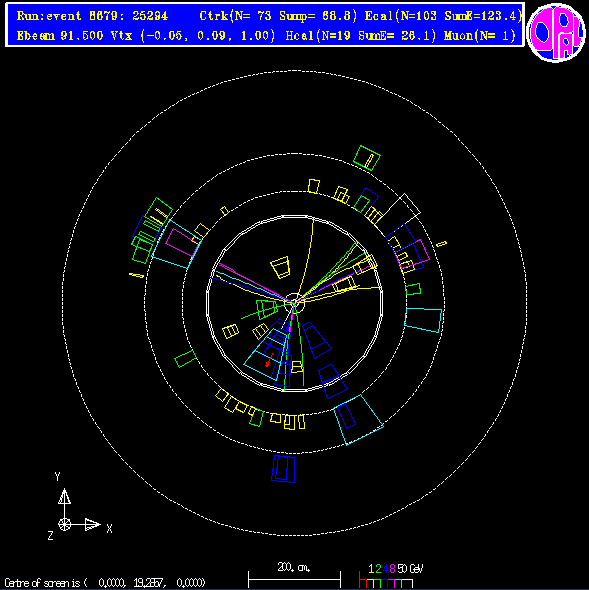
Task: Click the Y axis arrow of the coordinate indicator
Action: coord(64,497)
